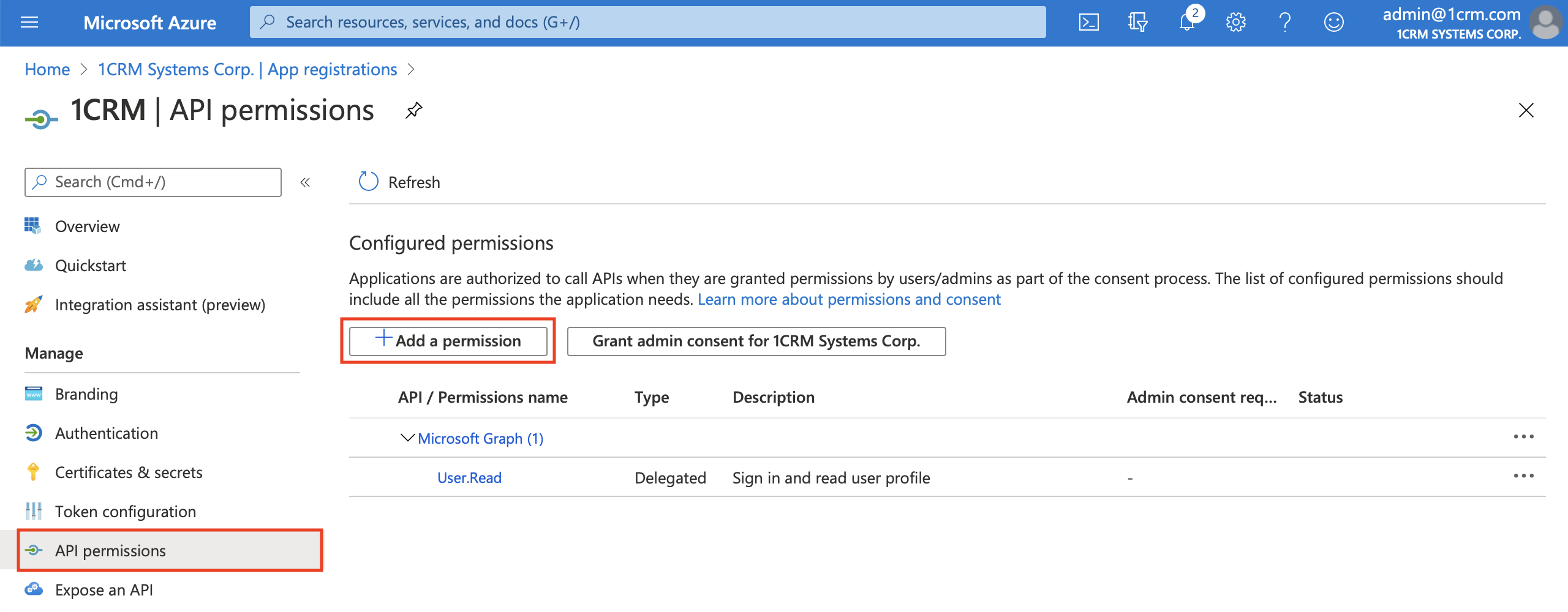Focus the sidebar Search (Cmd+/) field

pyautogui.click(x=153, y=182)
